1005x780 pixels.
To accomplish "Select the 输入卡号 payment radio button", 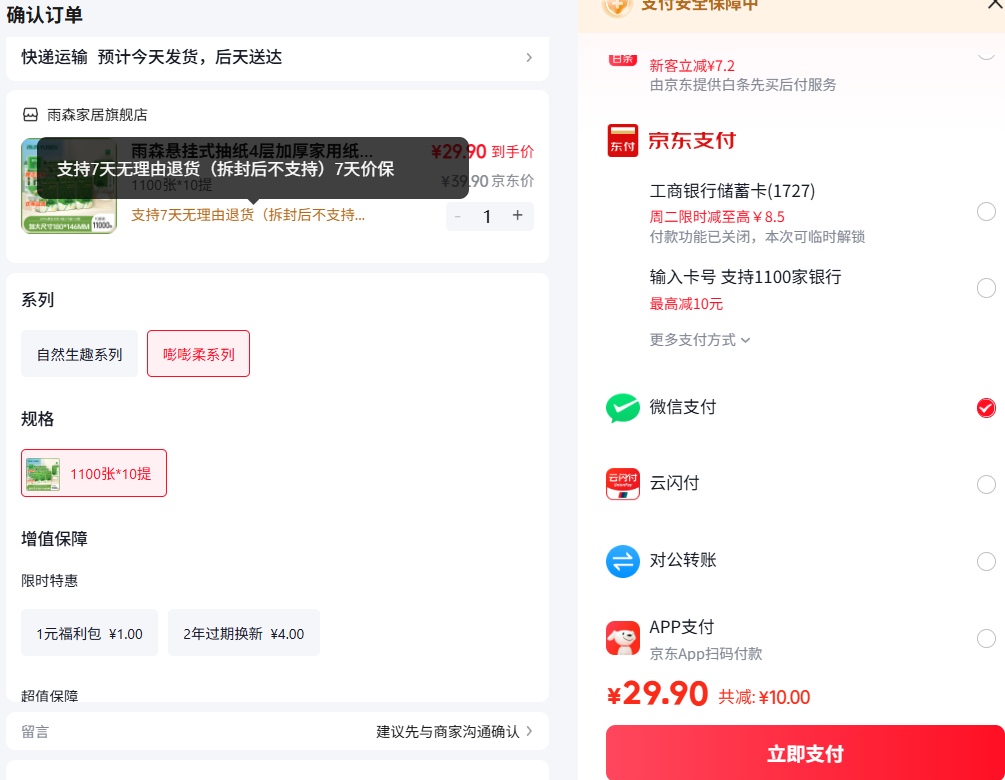I will 986,288.
